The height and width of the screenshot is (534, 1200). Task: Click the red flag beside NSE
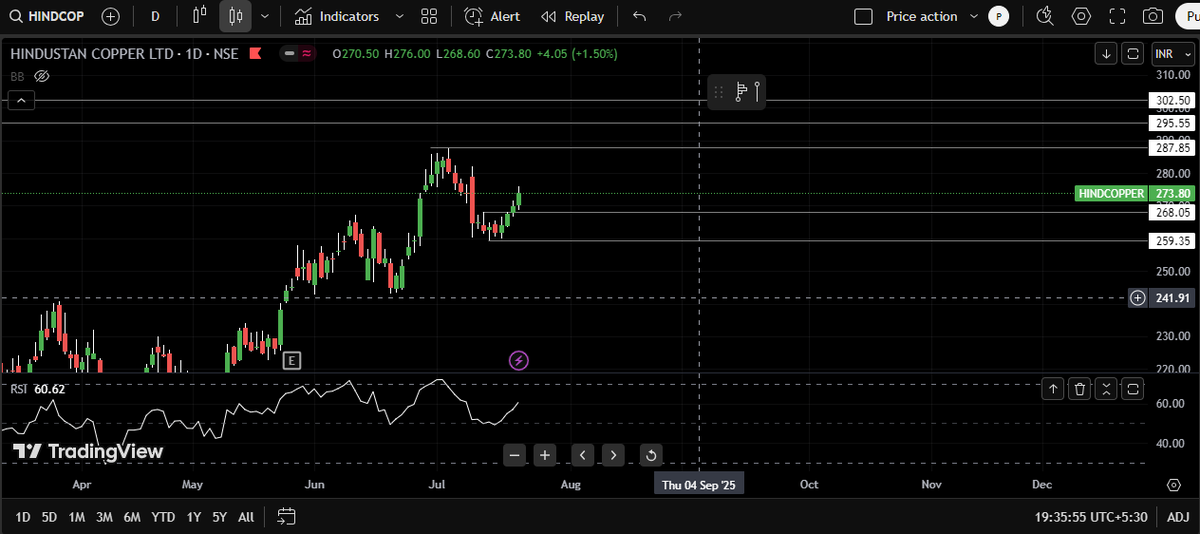coord(256,53)
